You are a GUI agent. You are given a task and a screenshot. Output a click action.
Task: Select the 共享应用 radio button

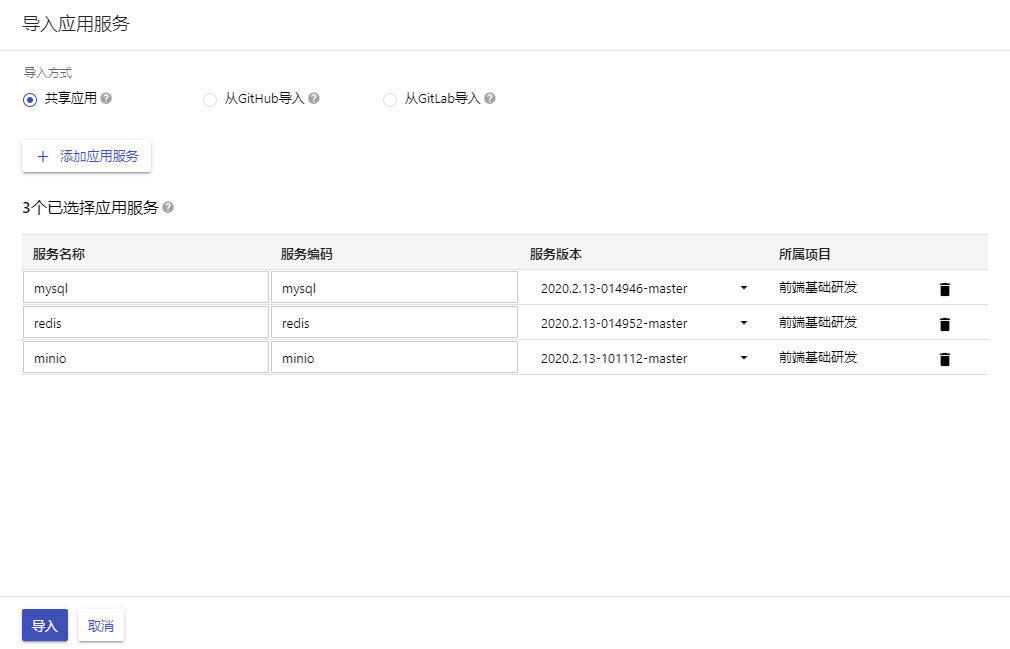click(30, 100)
